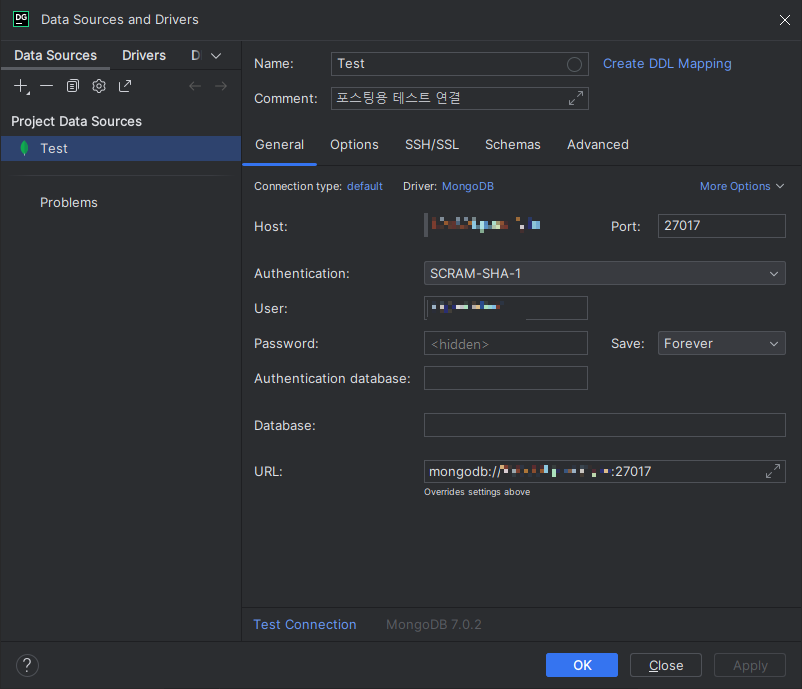This screenshot has height=689, width=802.
Task: Focus the Host input field
Action: tap(506, 226)
